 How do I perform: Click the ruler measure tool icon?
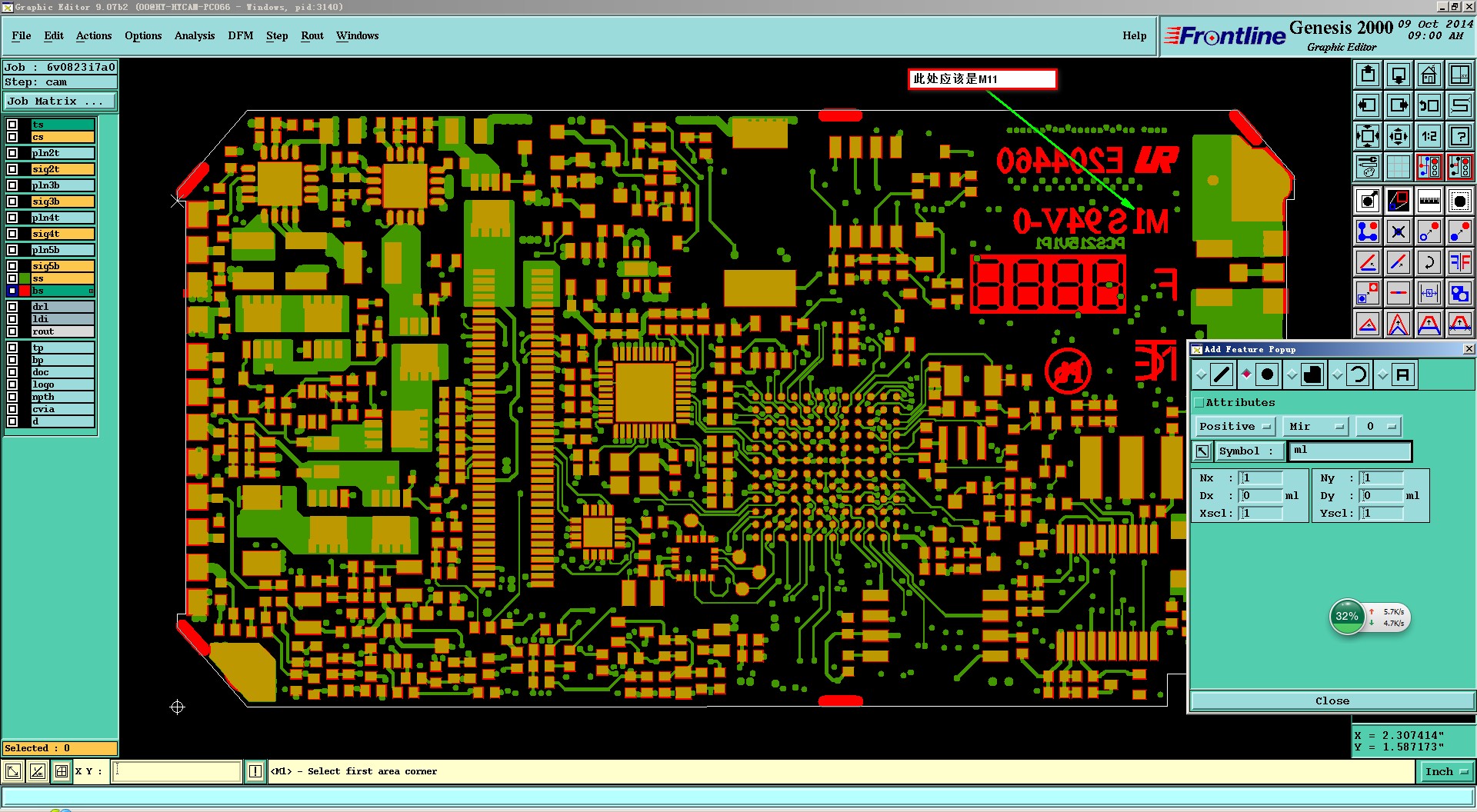[x=1429, y=201]
